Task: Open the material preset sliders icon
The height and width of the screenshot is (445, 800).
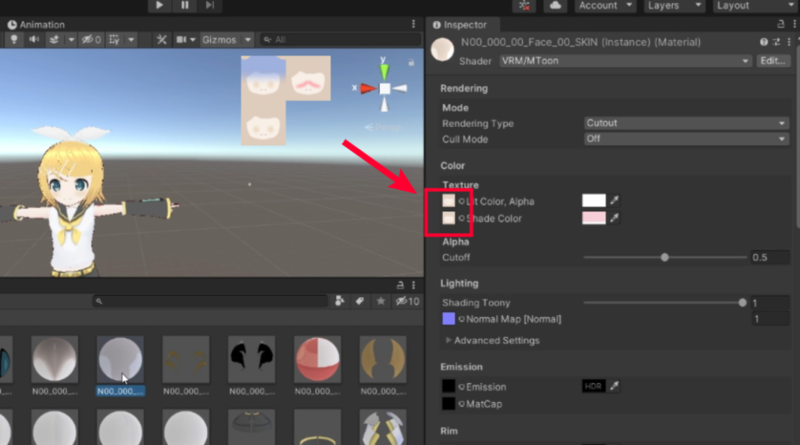Action: [777, 42]
